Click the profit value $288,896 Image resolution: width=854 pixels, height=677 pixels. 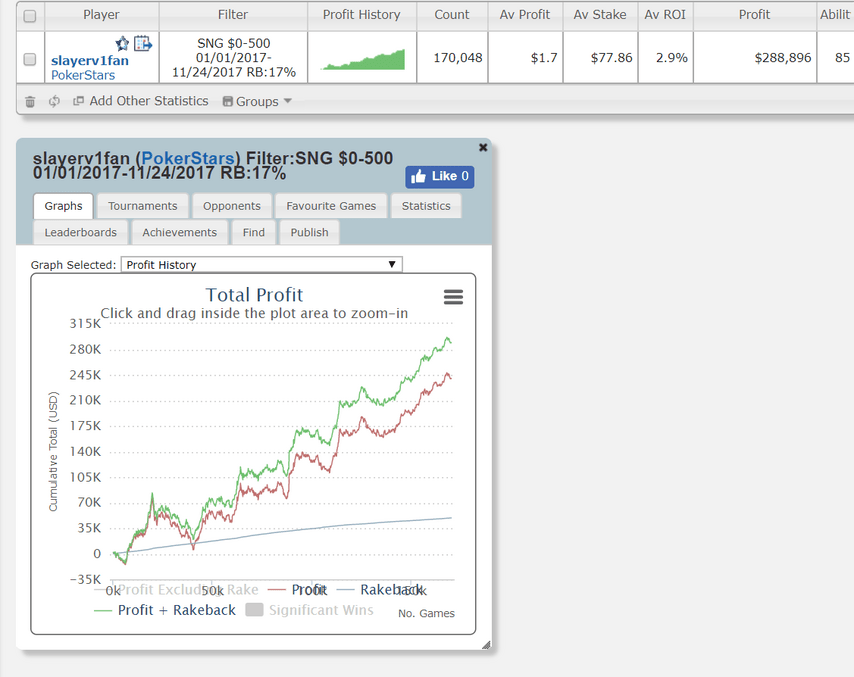pos(783,58)
